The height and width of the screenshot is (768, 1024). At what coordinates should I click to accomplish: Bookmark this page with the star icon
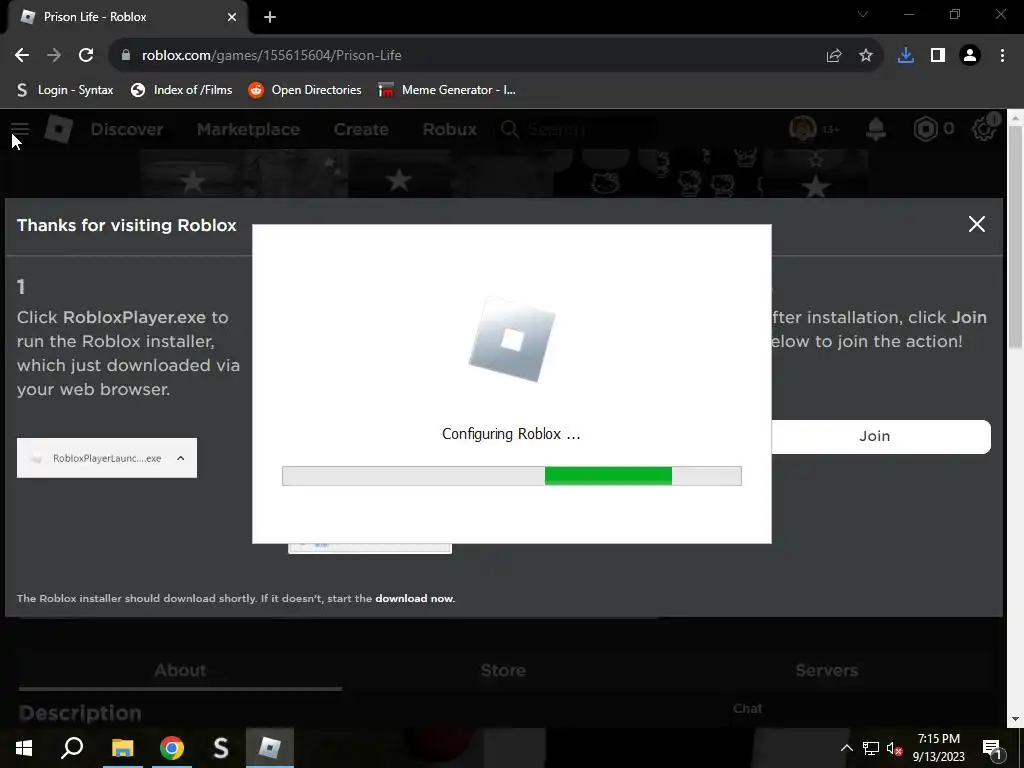[x=866, y=56]
